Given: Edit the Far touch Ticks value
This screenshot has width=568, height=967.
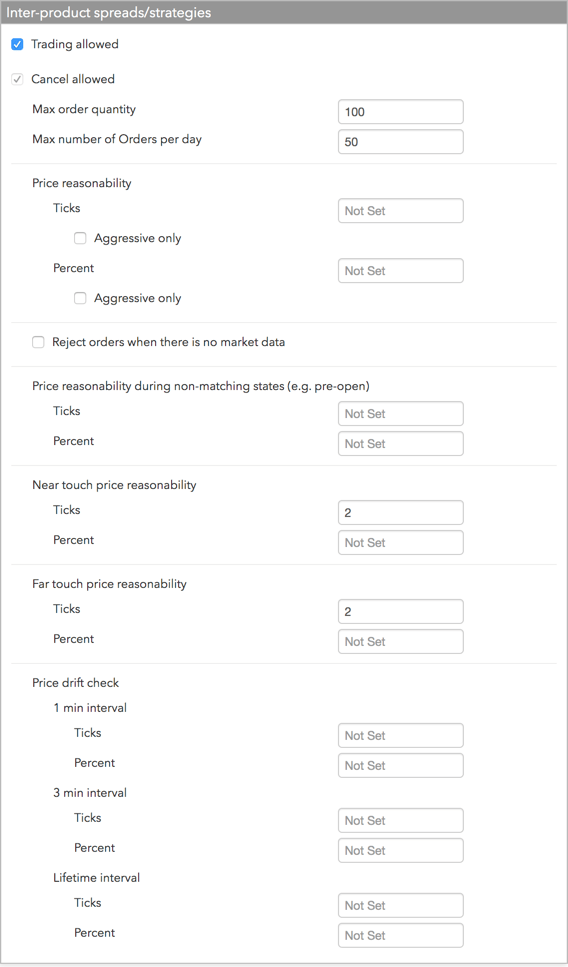Looking at the screenshot, I should click(x=401, y=612).
